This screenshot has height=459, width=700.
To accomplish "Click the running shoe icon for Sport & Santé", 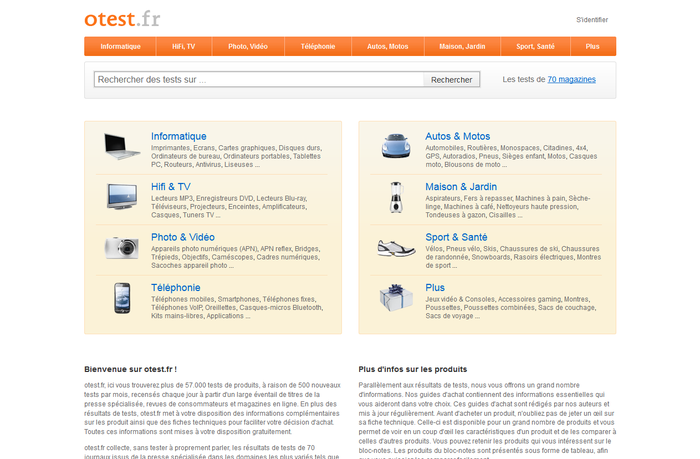I will pyautogui.click(x=396, y=248).
